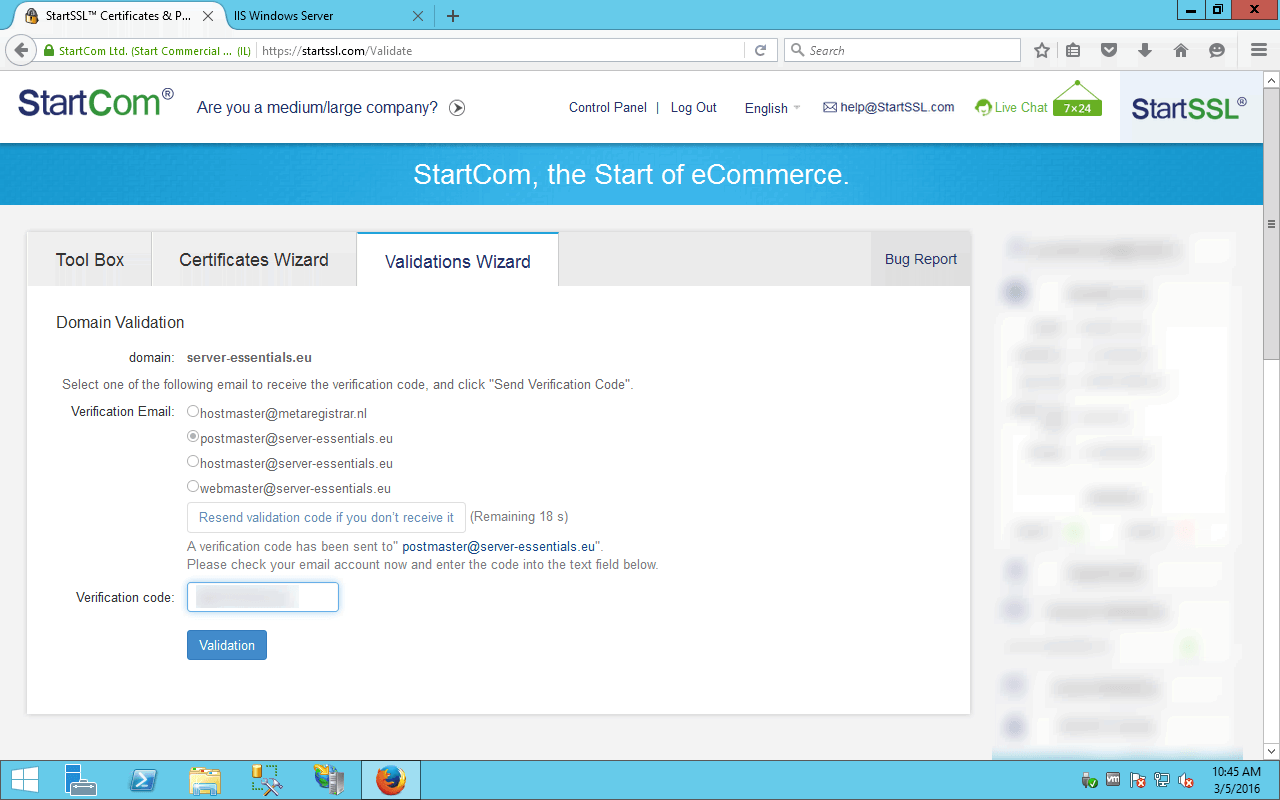The height and width of the screenshot is (800, 1280).
Task: Select the Validations Wizard tab
Action: 458,261
